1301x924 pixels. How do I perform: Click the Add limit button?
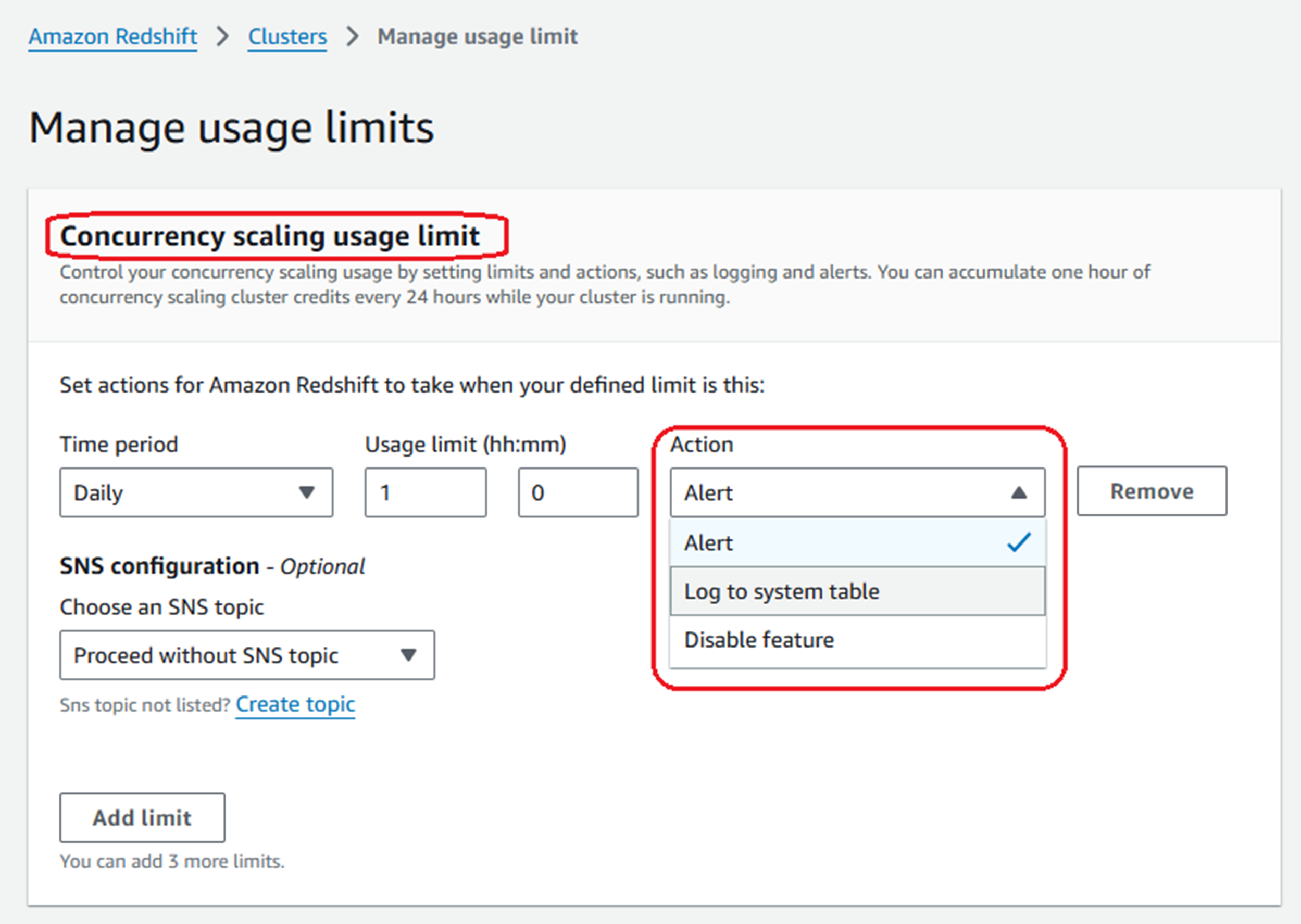click(142, 818)
